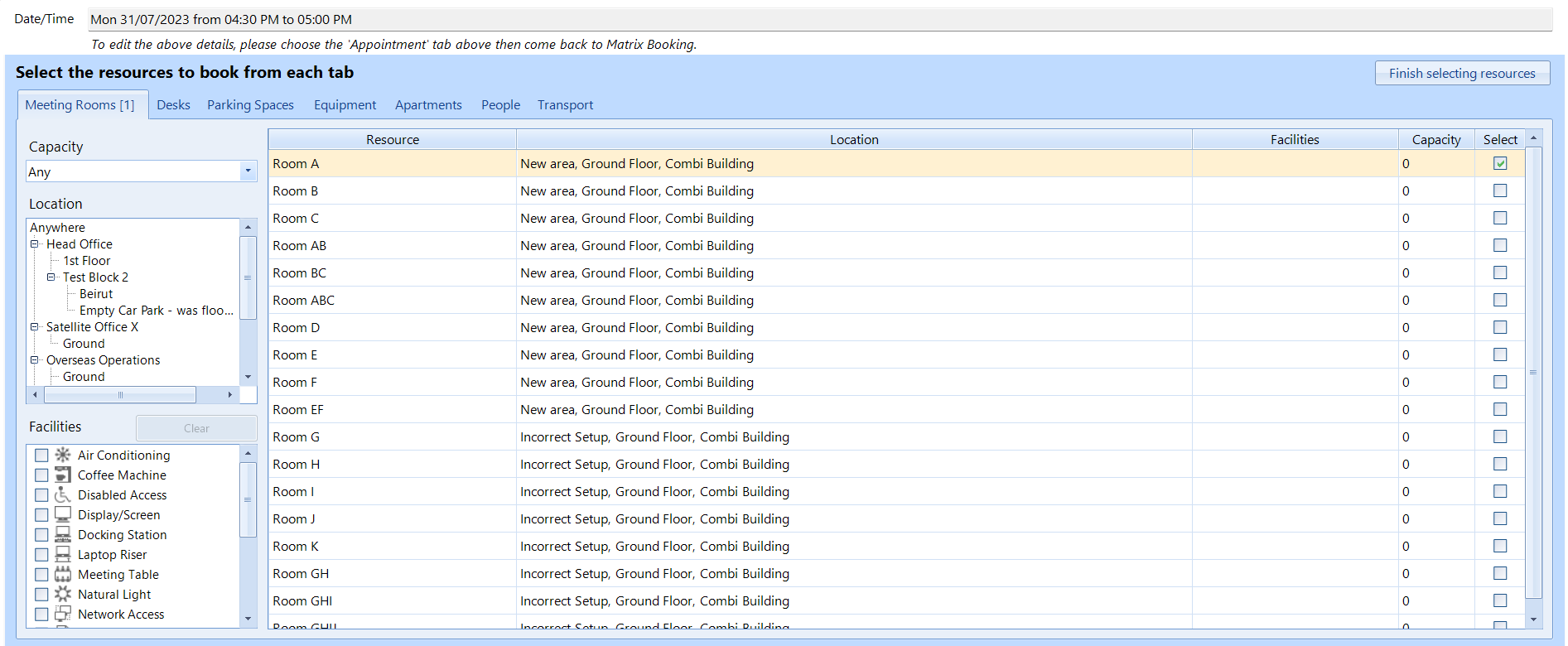Click the Natural Light sun icon
1568x646 pixels.
(63, 594)
